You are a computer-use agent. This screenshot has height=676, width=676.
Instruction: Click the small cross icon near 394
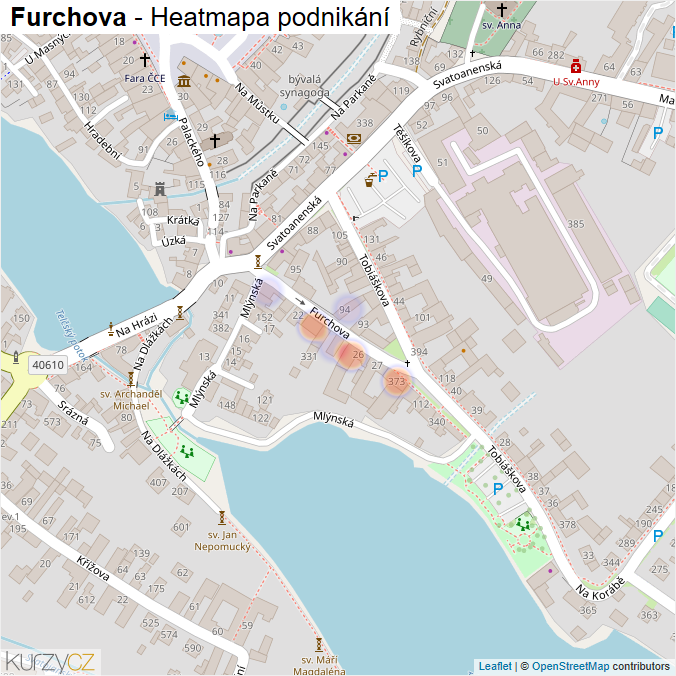click(x=407, y=364)
